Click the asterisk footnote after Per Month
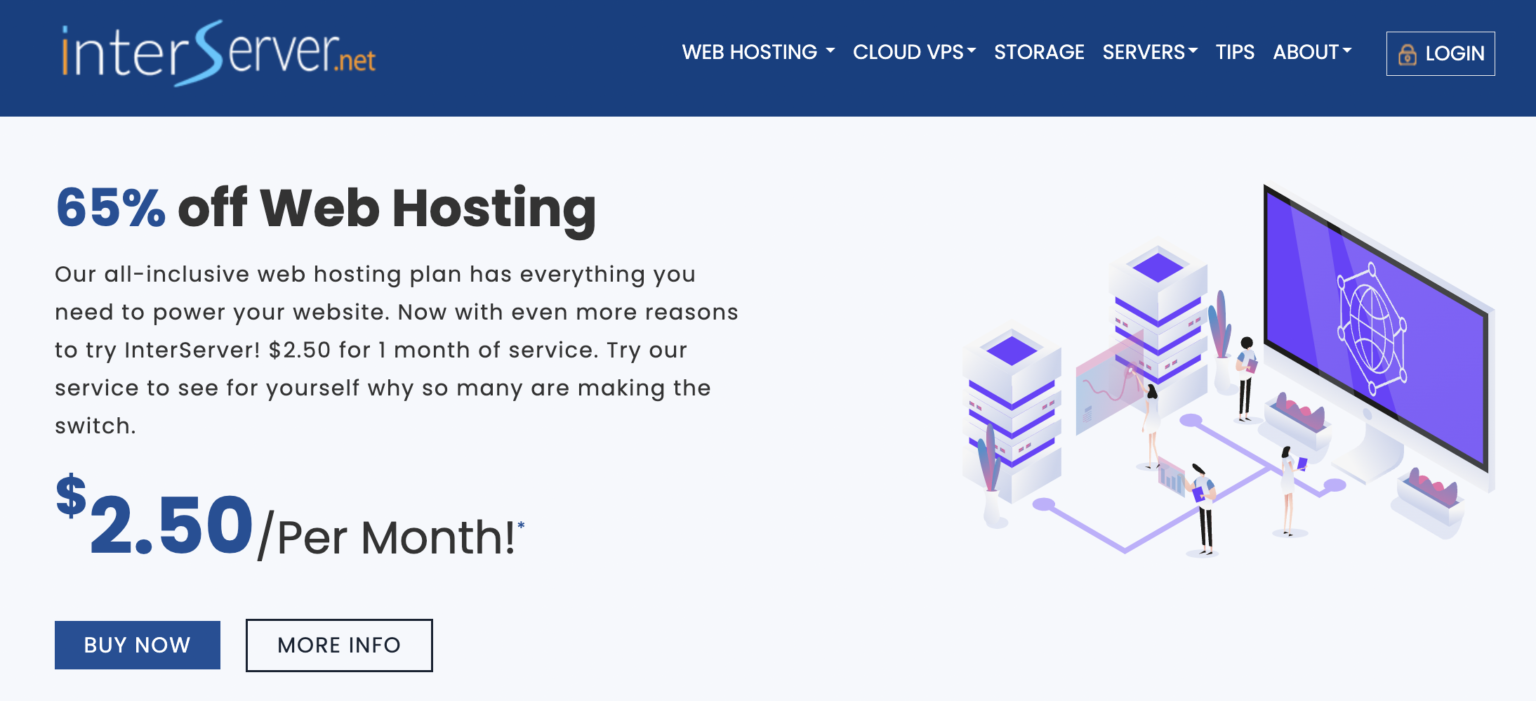The height and width of the screenshot is (701, 1536). tap(521, 524)
